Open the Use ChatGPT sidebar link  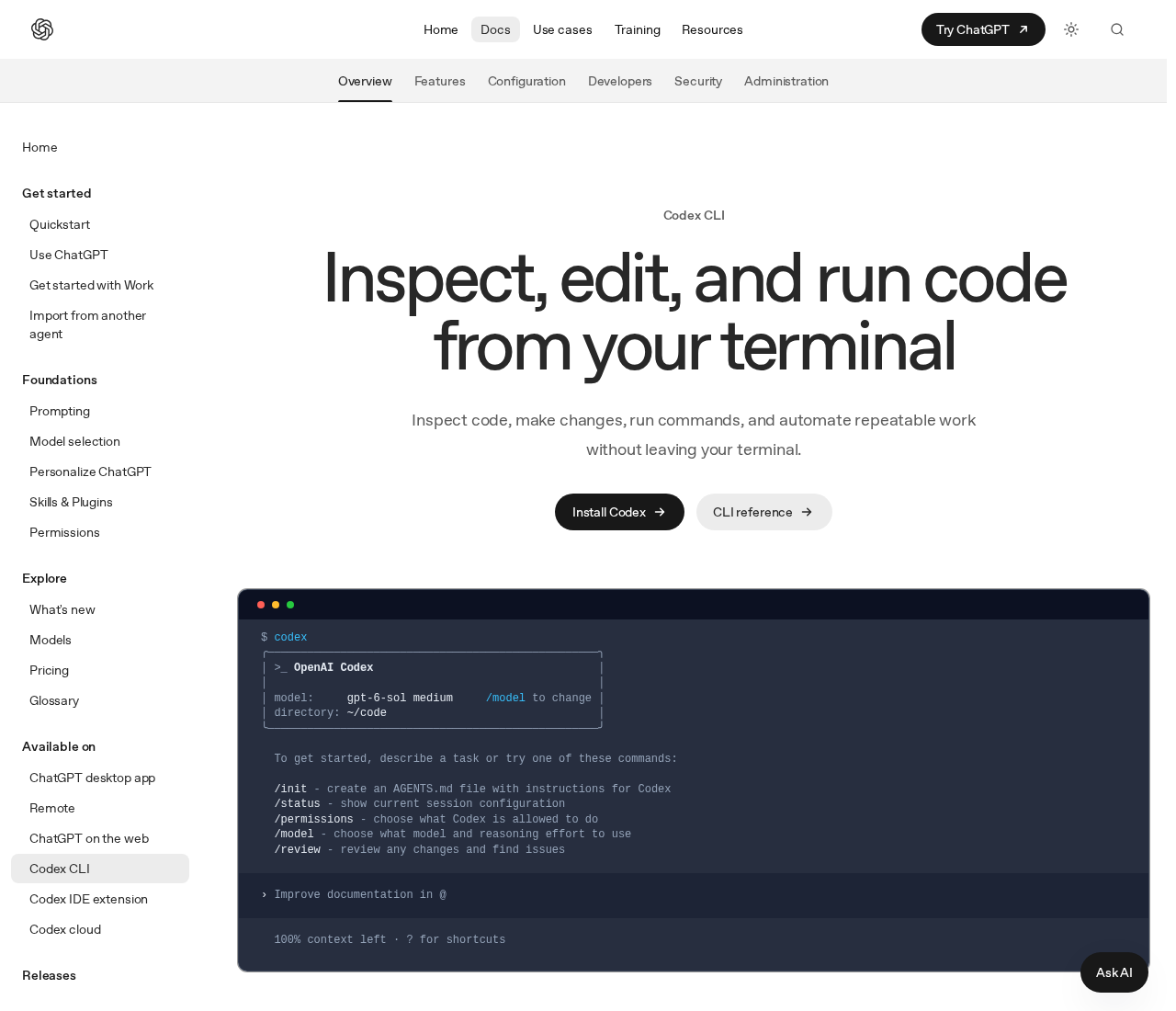pyautogui.click(x=69, y=255)
